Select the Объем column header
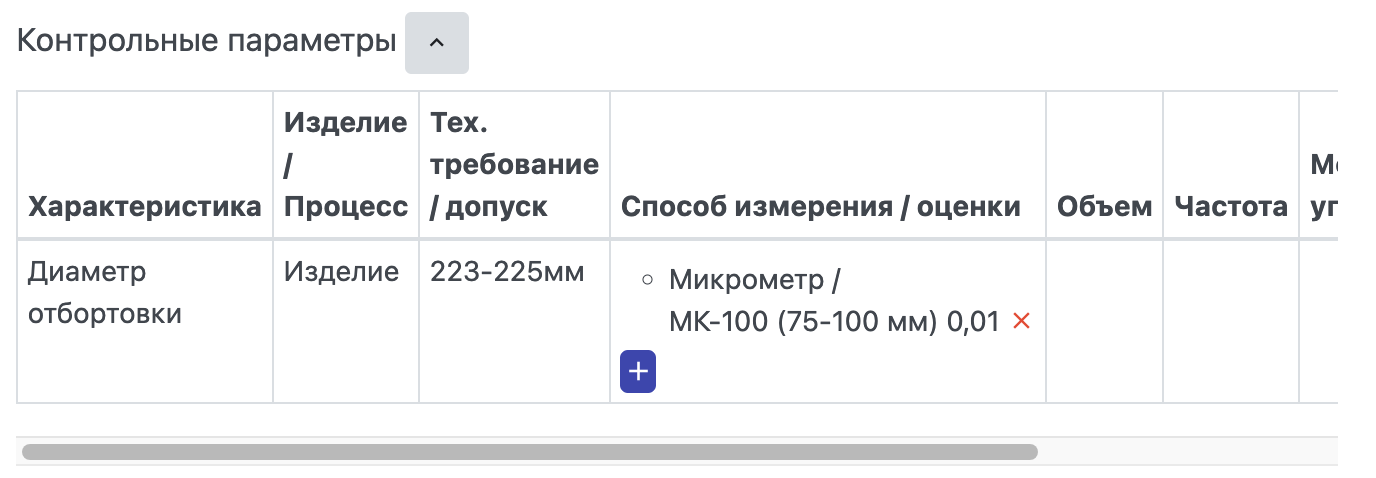The width and height of the screenshot is (1376, 478). tap(1105, 207)
